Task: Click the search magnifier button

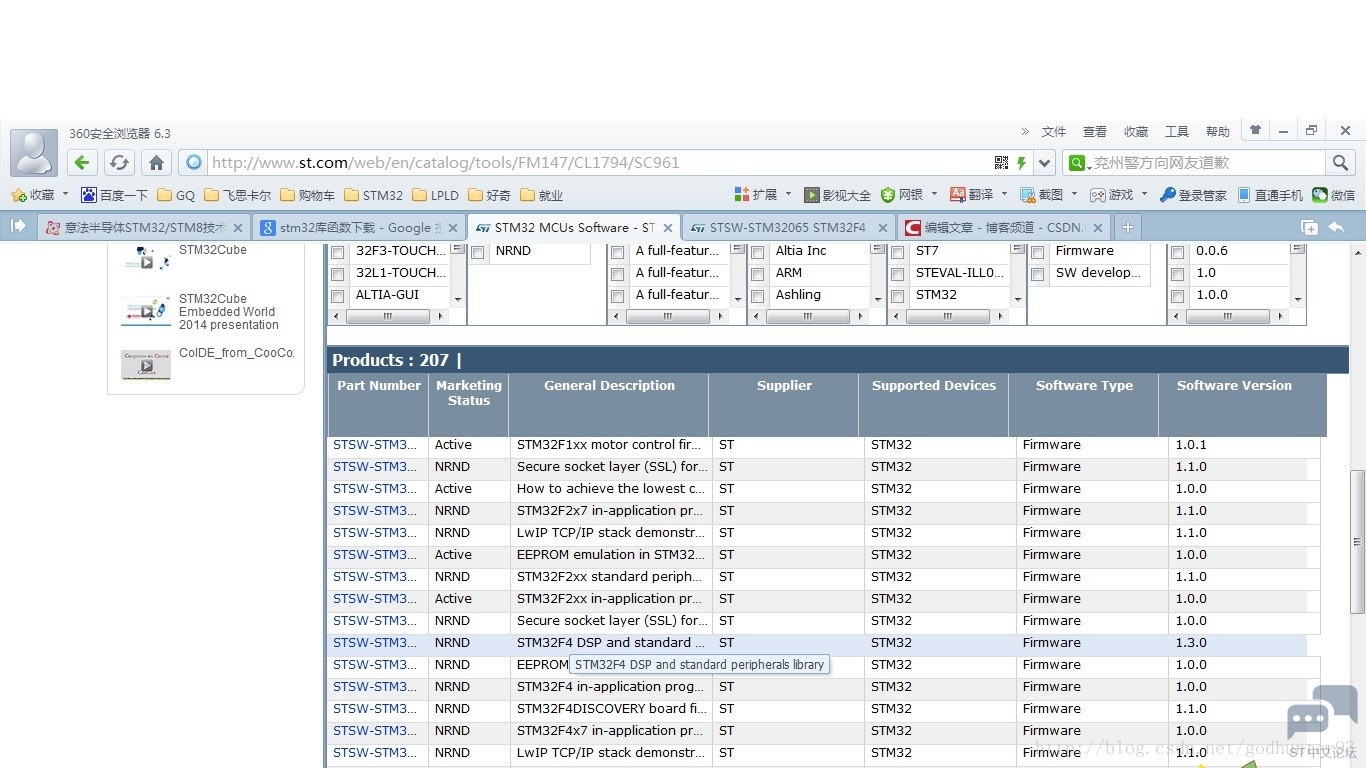Action: [1340, 163]
